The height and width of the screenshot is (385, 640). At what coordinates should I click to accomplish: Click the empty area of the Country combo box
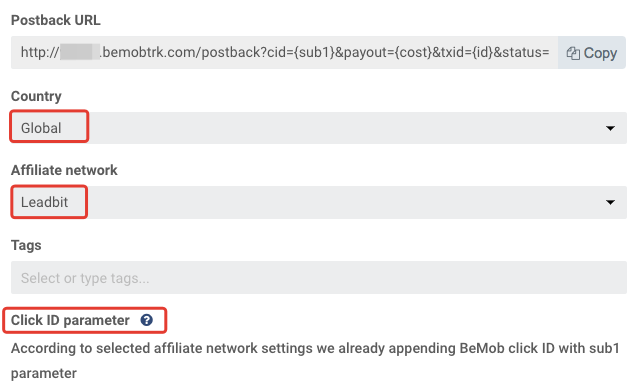345,128
